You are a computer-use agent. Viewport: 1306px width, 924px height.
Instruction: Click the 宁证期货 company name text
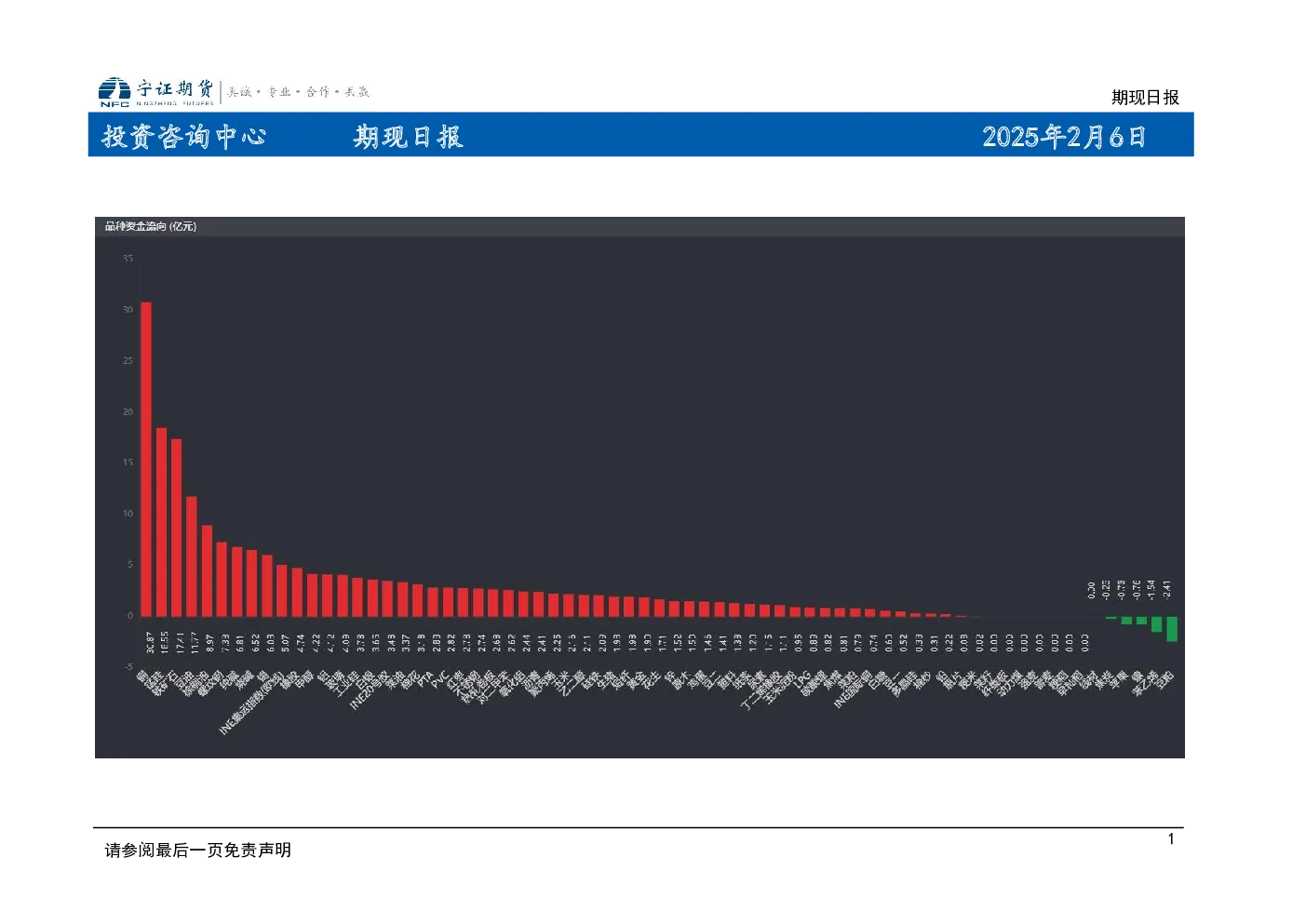click(x=175, y=88)
